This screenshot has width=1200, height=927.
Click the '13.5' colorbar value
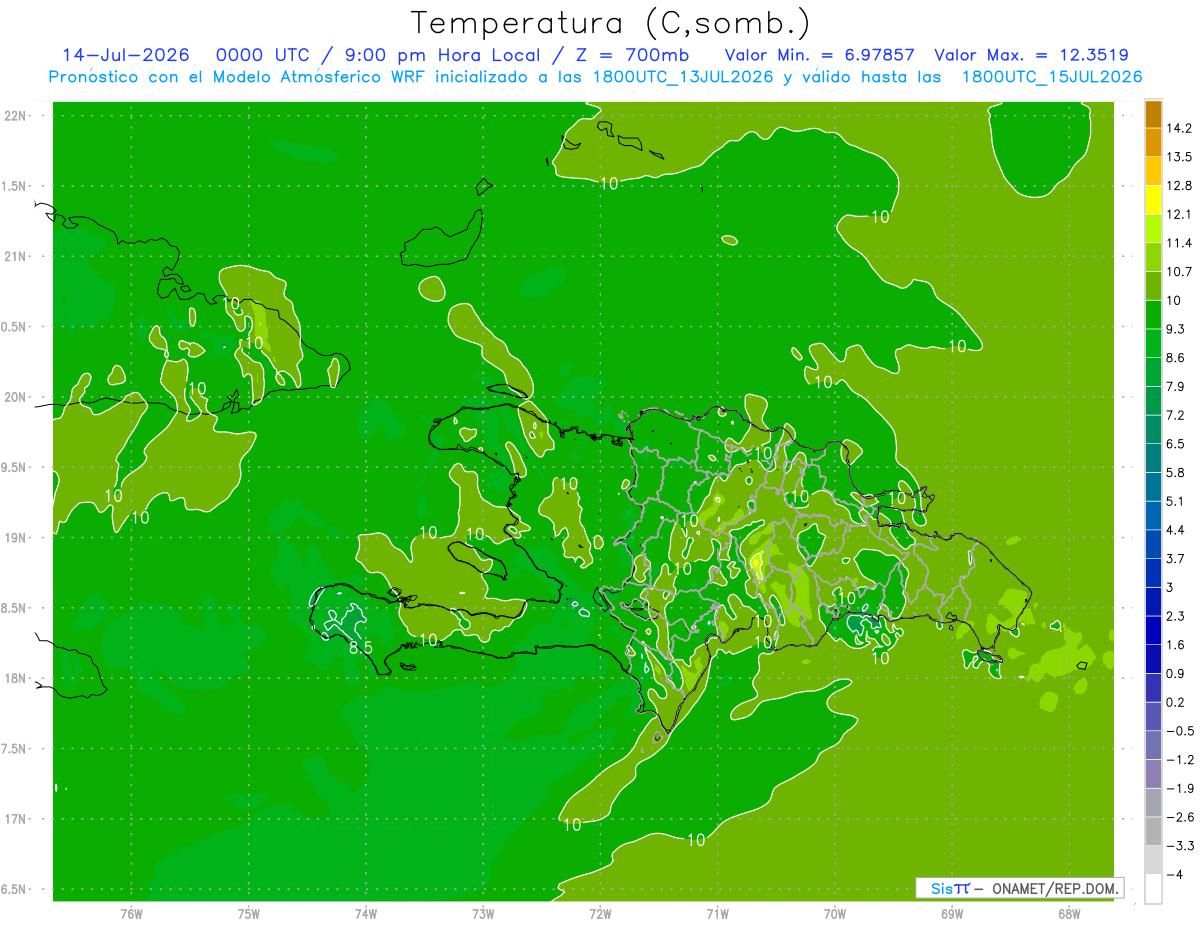pos(1179,157)
